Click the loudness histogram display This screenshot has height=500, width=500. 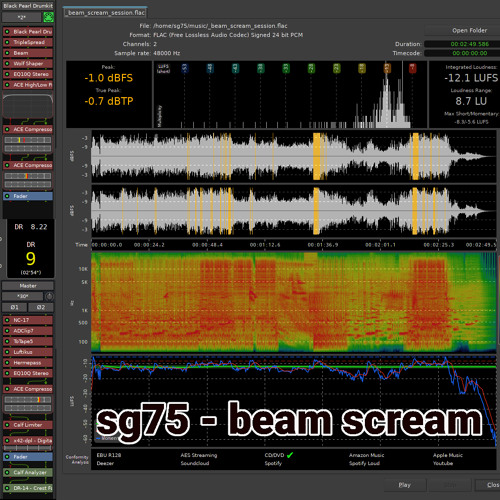click(x=290, y=94)
